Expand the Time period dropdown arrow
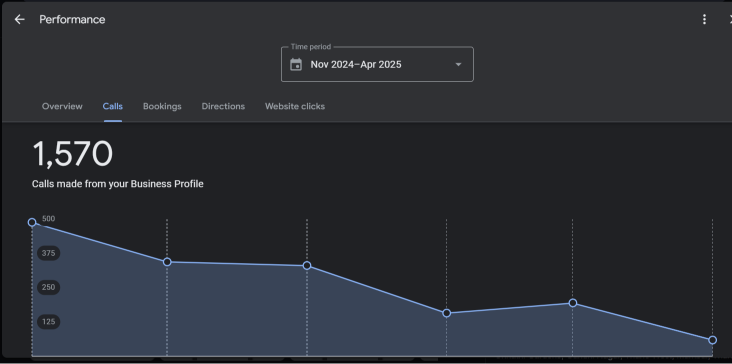 click(458, 64)
